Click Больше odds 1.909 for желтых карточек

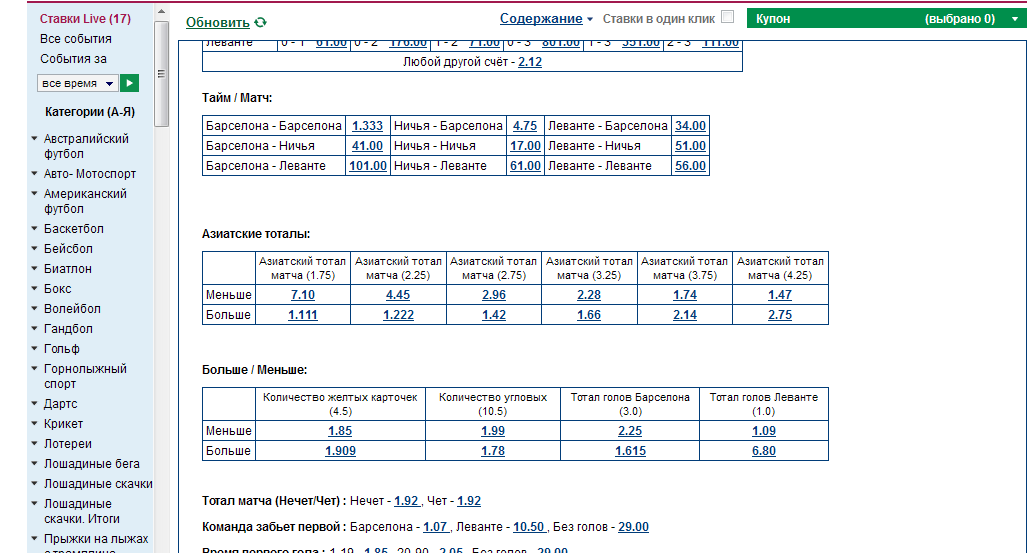pos(340,451)
